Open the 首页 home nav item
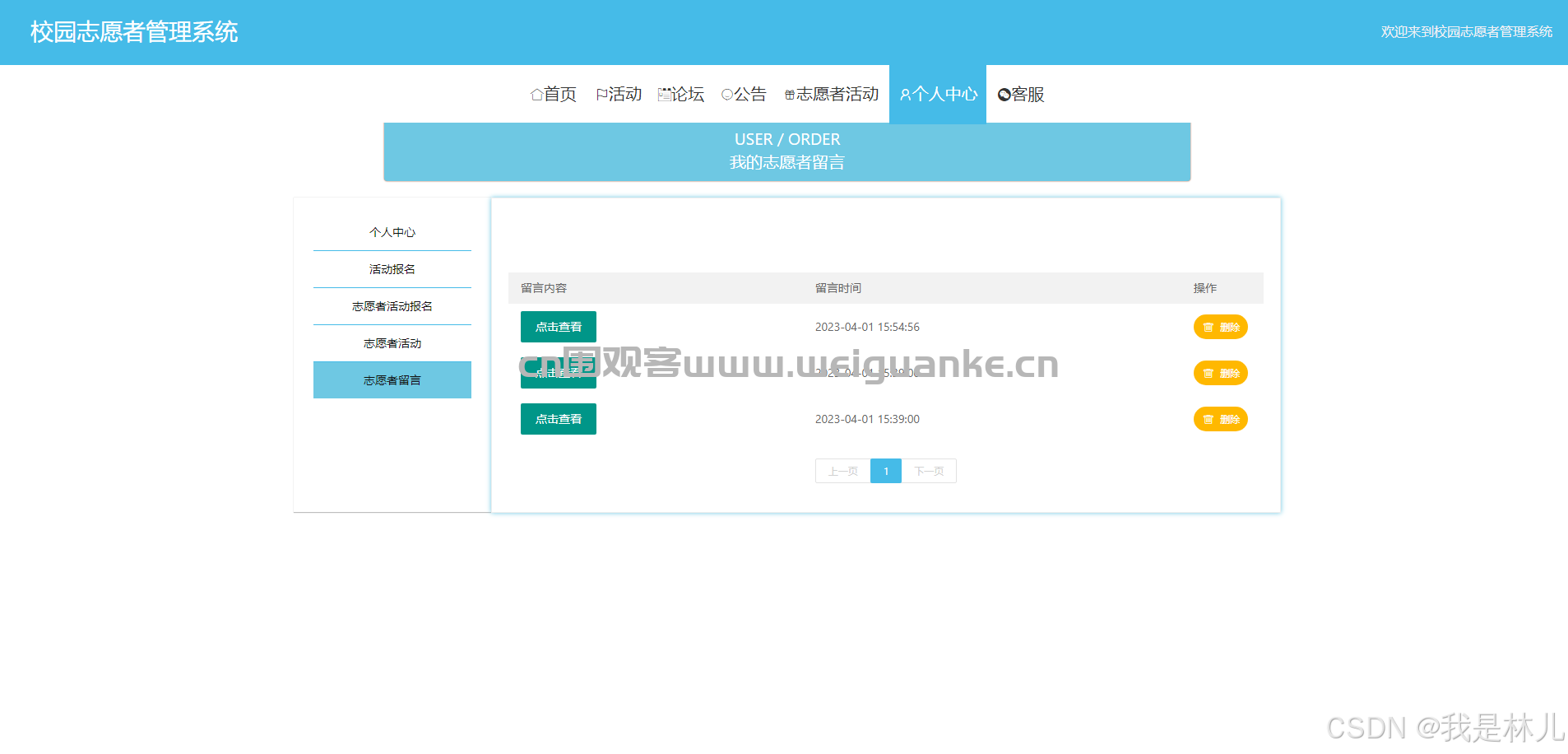Viewport: 1568px width, 754px height. [x=554, y=95]
